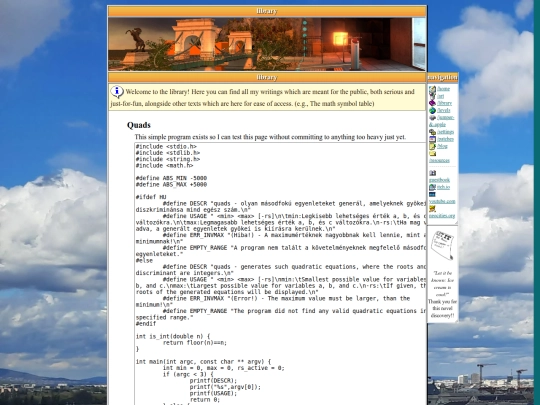Click the globe levels icon
This screenshot has width=540, height=405.
click(x=432, y=110)
